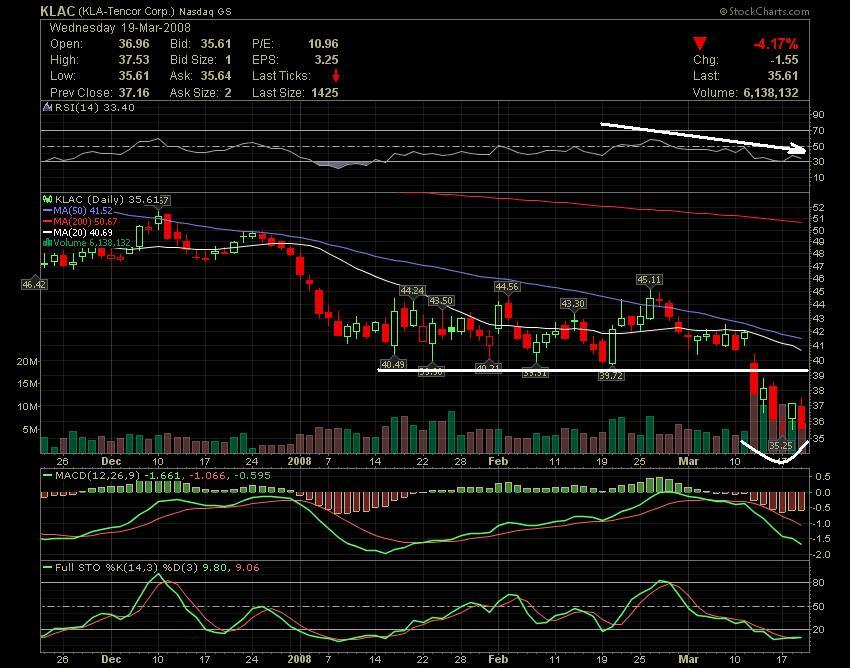Click the 10M volume axis label
Viewport: 850px width, 668px height.
click(x=27, y=407)
